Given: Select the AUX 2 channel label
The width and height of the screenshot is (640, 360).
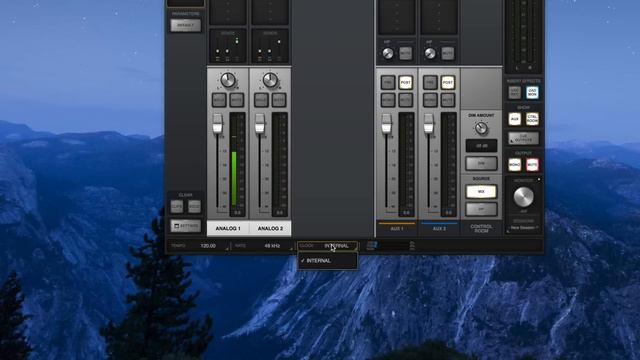Looking at the screenshot, I should pos(439,229).
